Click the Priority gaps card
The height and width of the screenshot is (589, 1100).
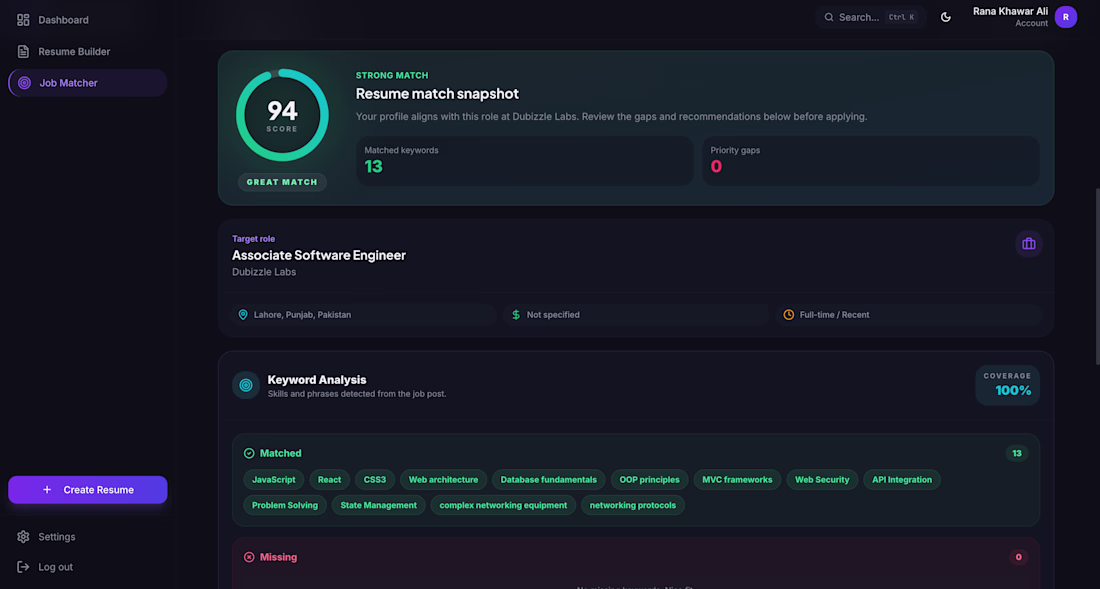pos(871,161)
